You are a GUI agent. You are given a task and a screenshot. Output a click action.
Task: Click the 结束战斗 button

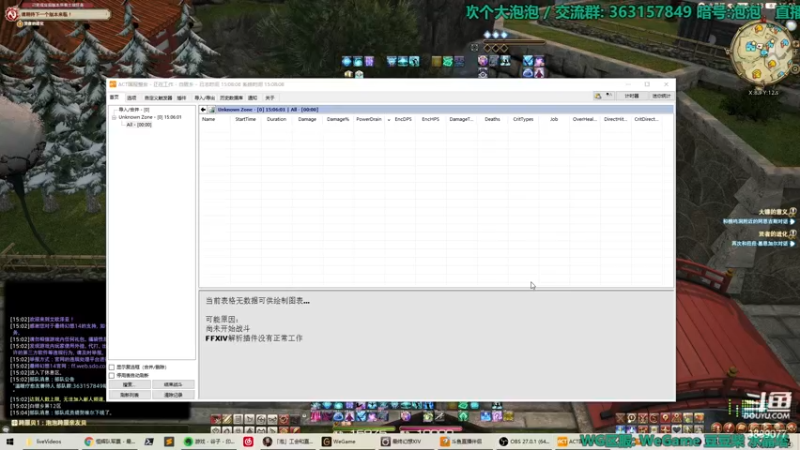click(173, 384)
